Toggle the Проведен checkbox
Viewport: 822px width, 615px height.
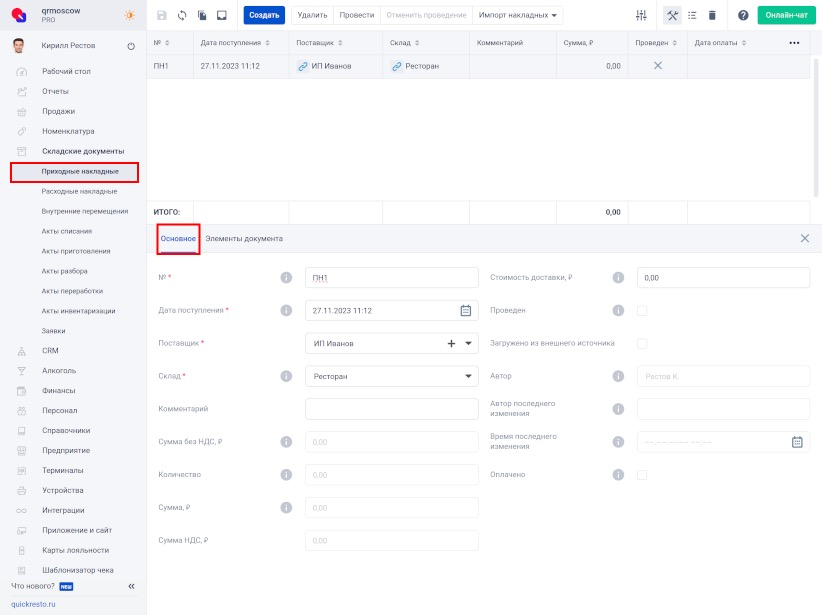[x=642, y=310]
